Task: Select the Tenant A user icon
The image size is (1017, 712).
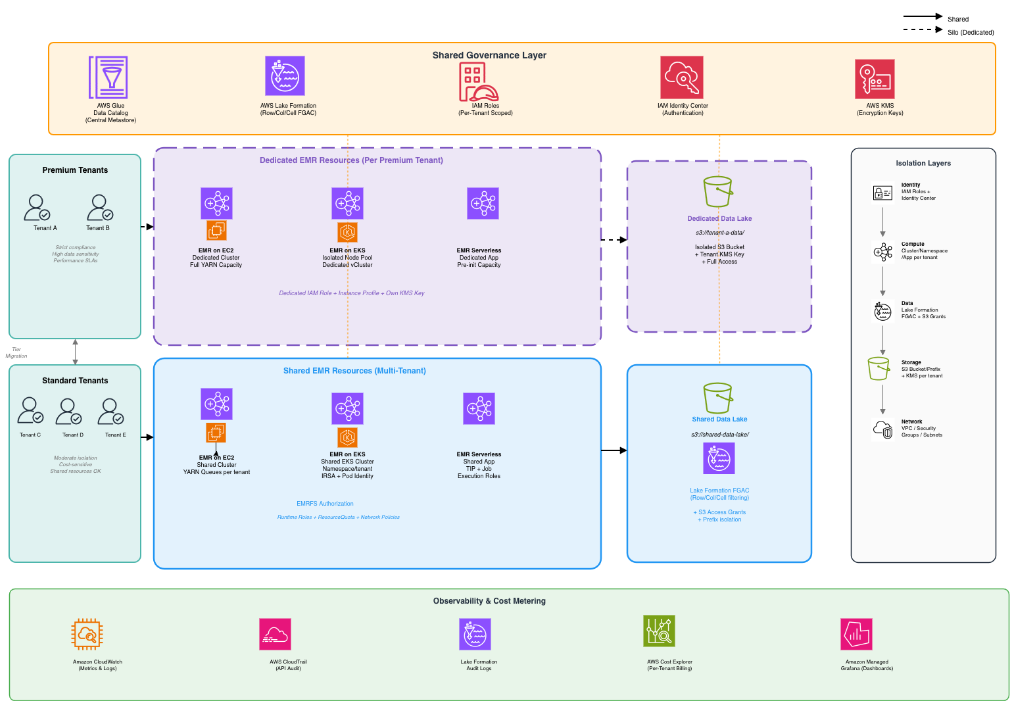Action: point(37,208)
